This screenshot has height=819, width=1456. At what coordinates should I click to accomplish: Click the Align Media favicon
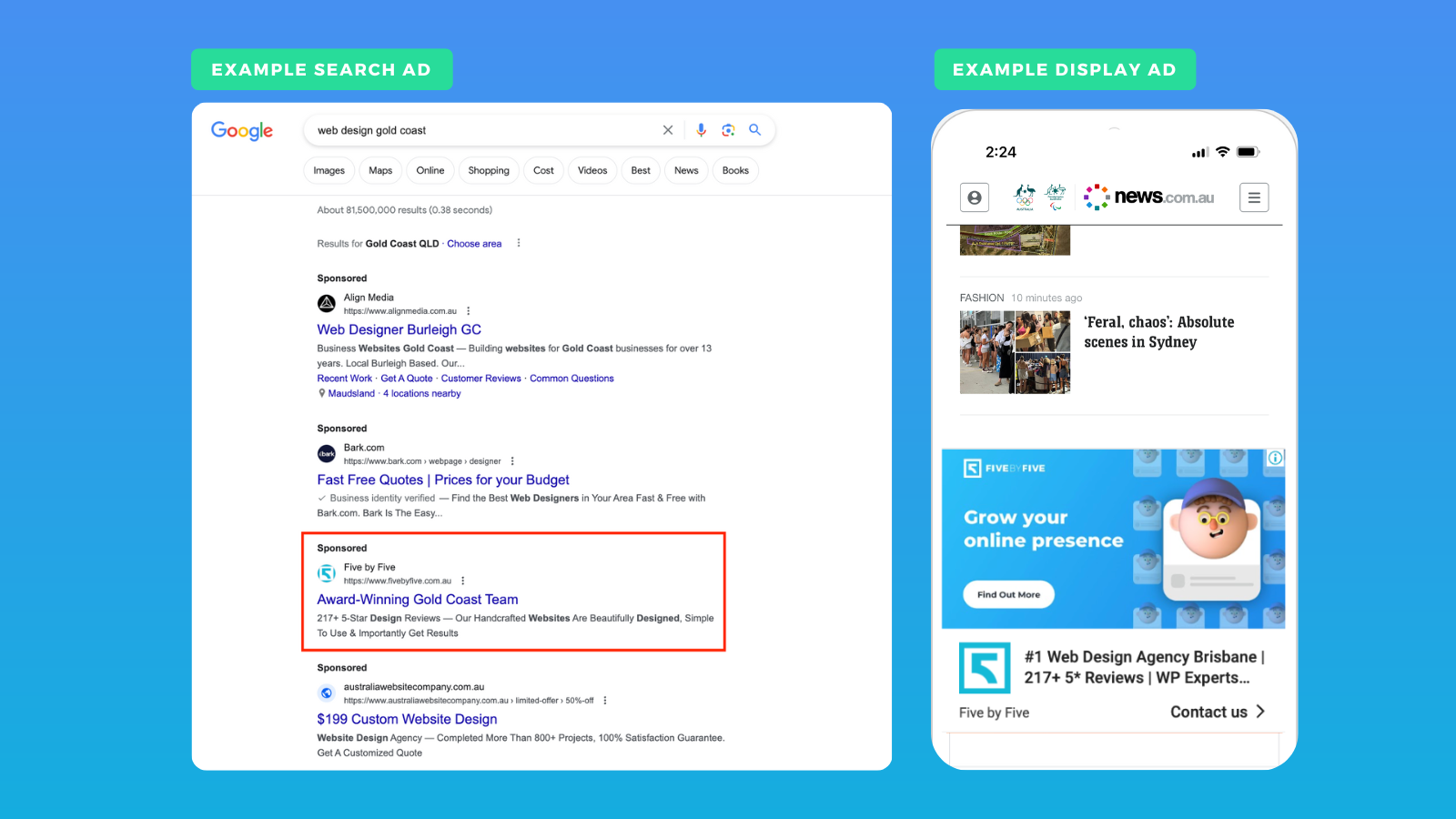327,304
